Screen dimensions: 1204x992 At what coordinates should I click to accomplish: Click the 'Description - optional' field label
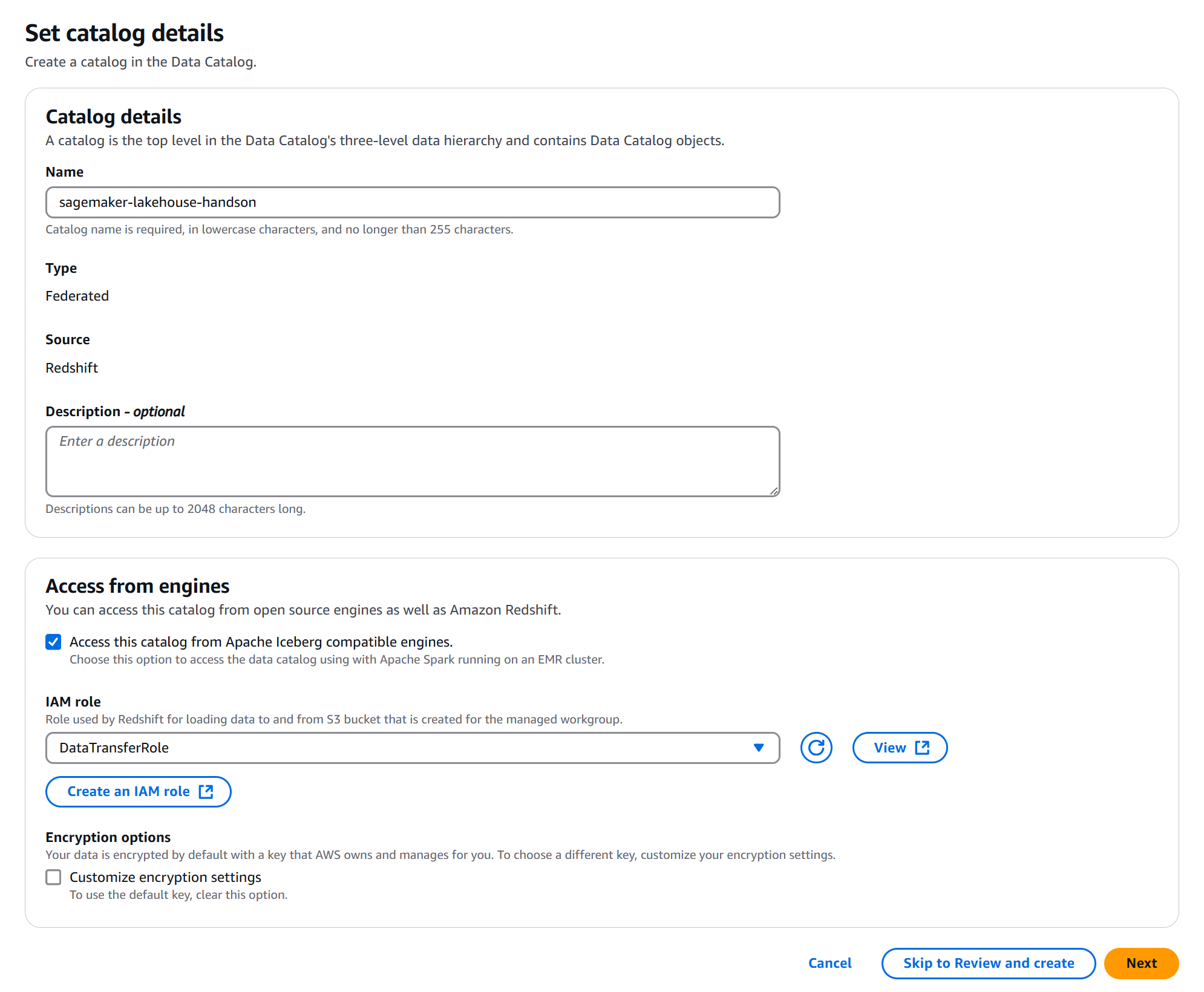click(115, 411)
